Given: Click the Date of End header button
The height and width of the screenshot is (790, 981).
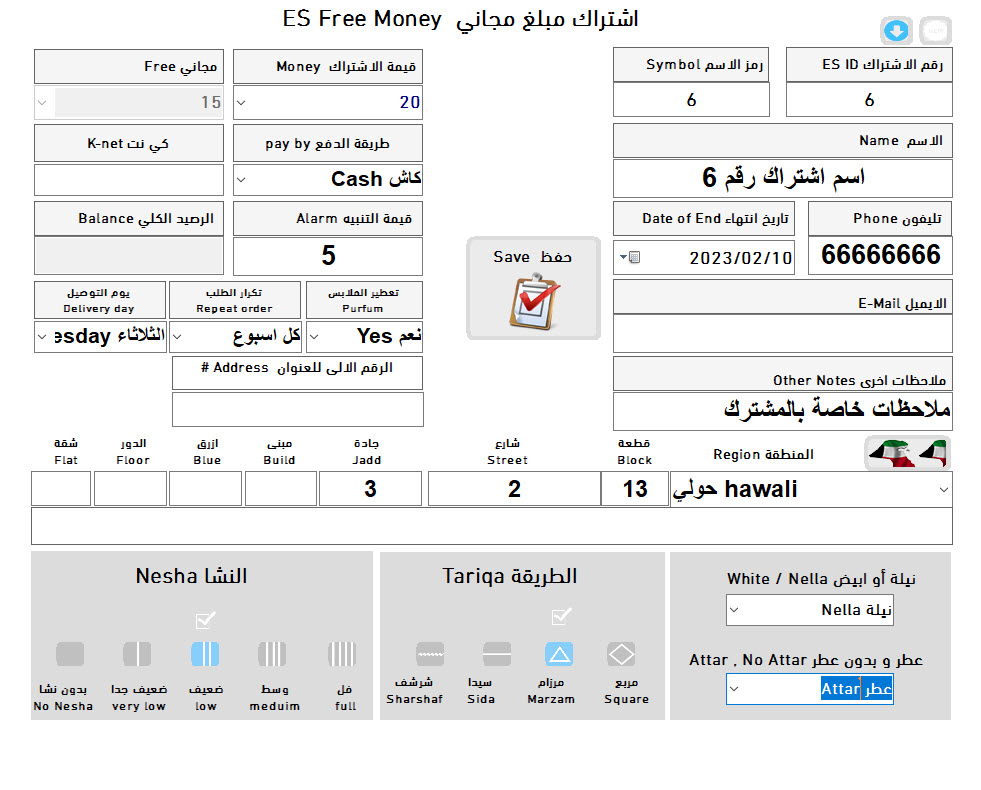Looking at the screenshot, I should click(703, 218).
